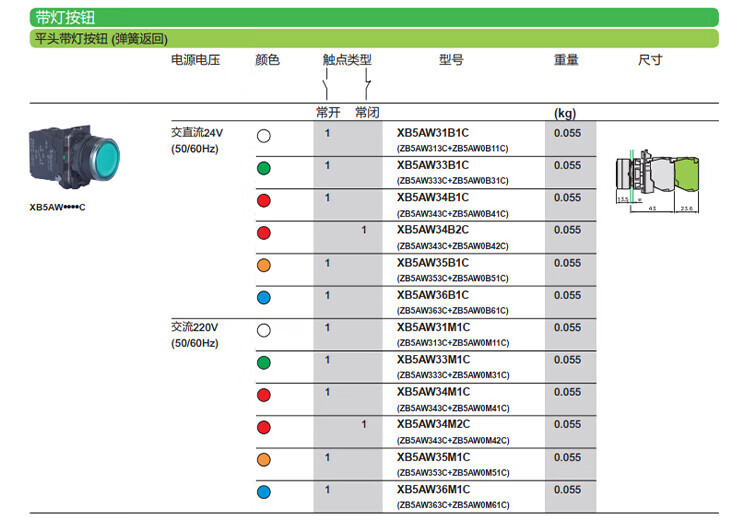Open model XB5AW34M2C entry
The image size is (750, 532).
click(x=433, y=424)
